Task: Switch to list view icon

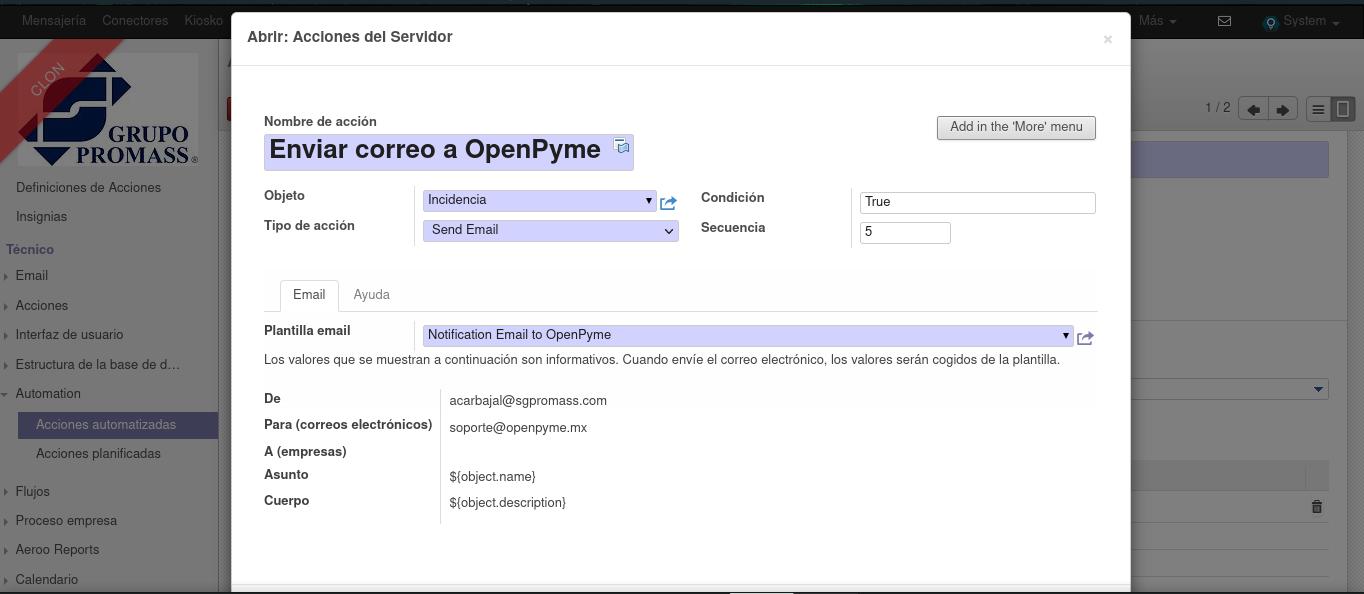Action: 1318,109
